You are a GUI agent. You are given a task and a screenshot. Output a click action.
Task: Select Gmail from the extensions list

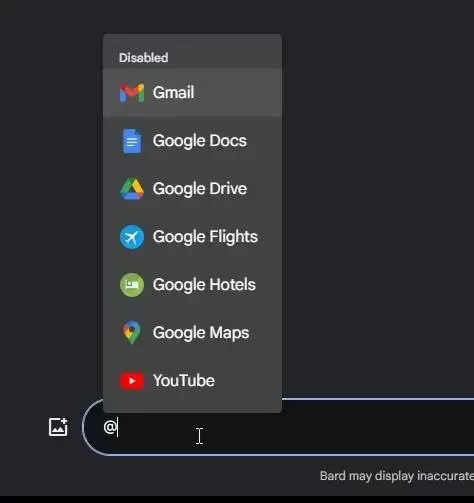[193, 93]
